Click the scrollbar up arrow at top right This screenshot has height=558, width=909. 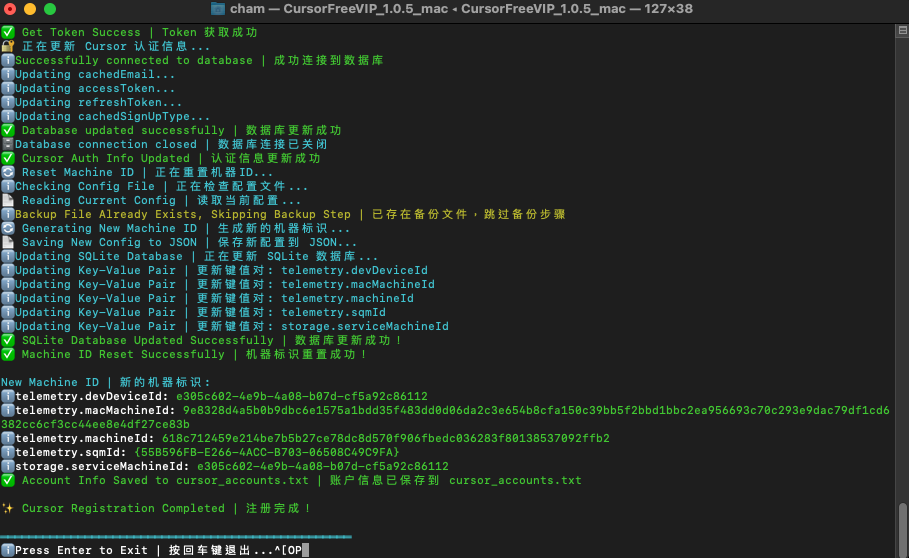coord(901,30)
